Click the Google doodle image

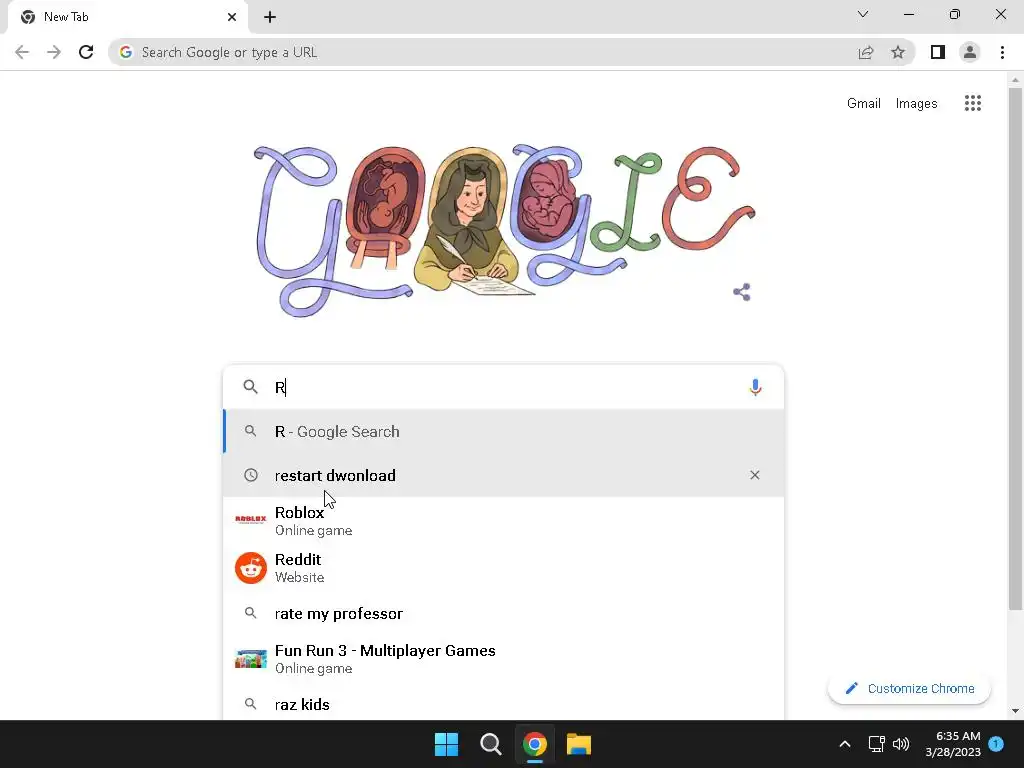point(504,230)
